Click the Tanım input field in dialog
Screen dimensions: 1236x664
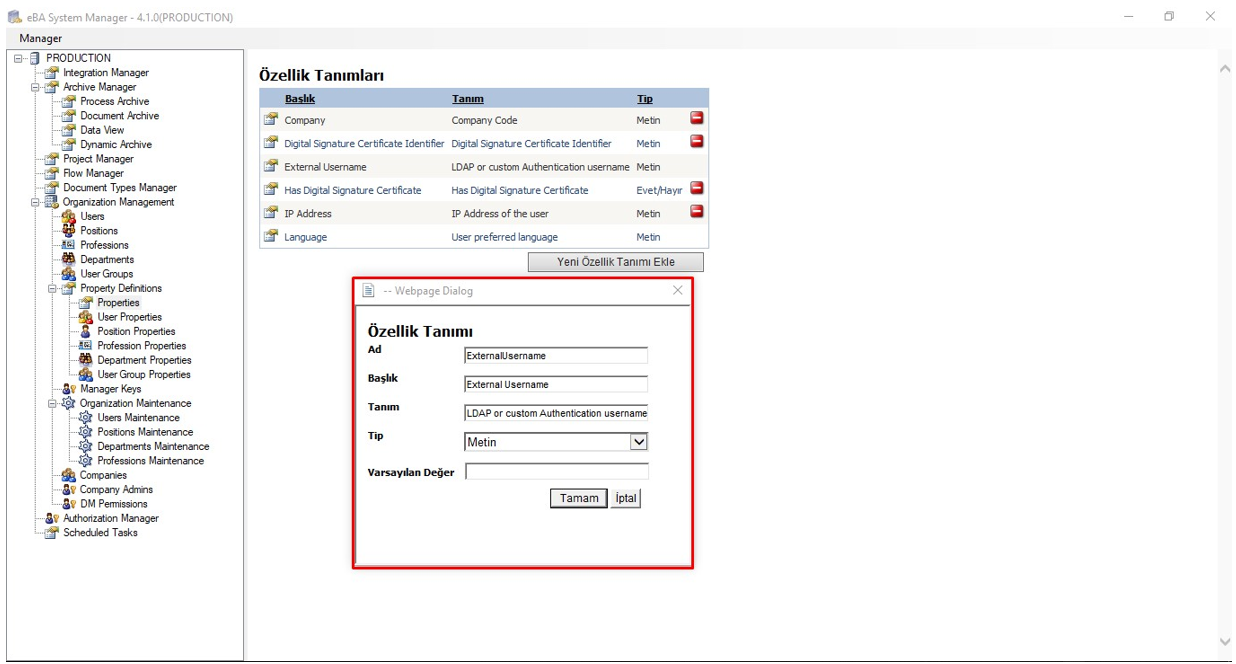[x=556, y=413]
